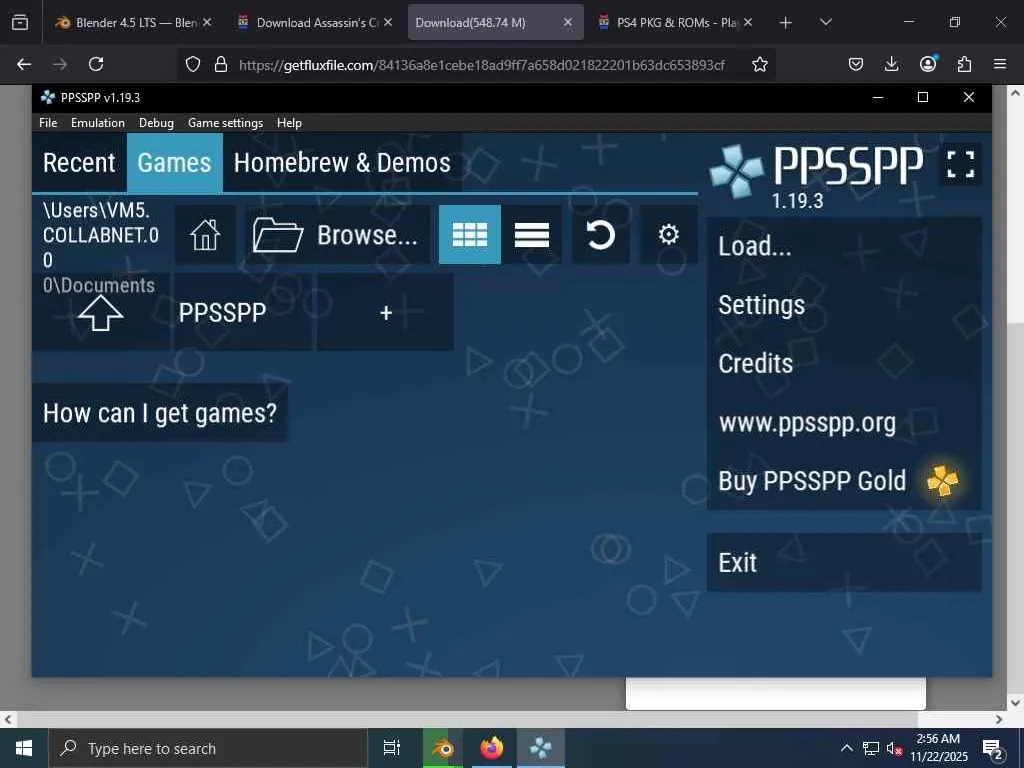This screenshot has height=768, width=1024.
Task: Switch to Blender 4.5 LTS browser tab
Action: 133,22
